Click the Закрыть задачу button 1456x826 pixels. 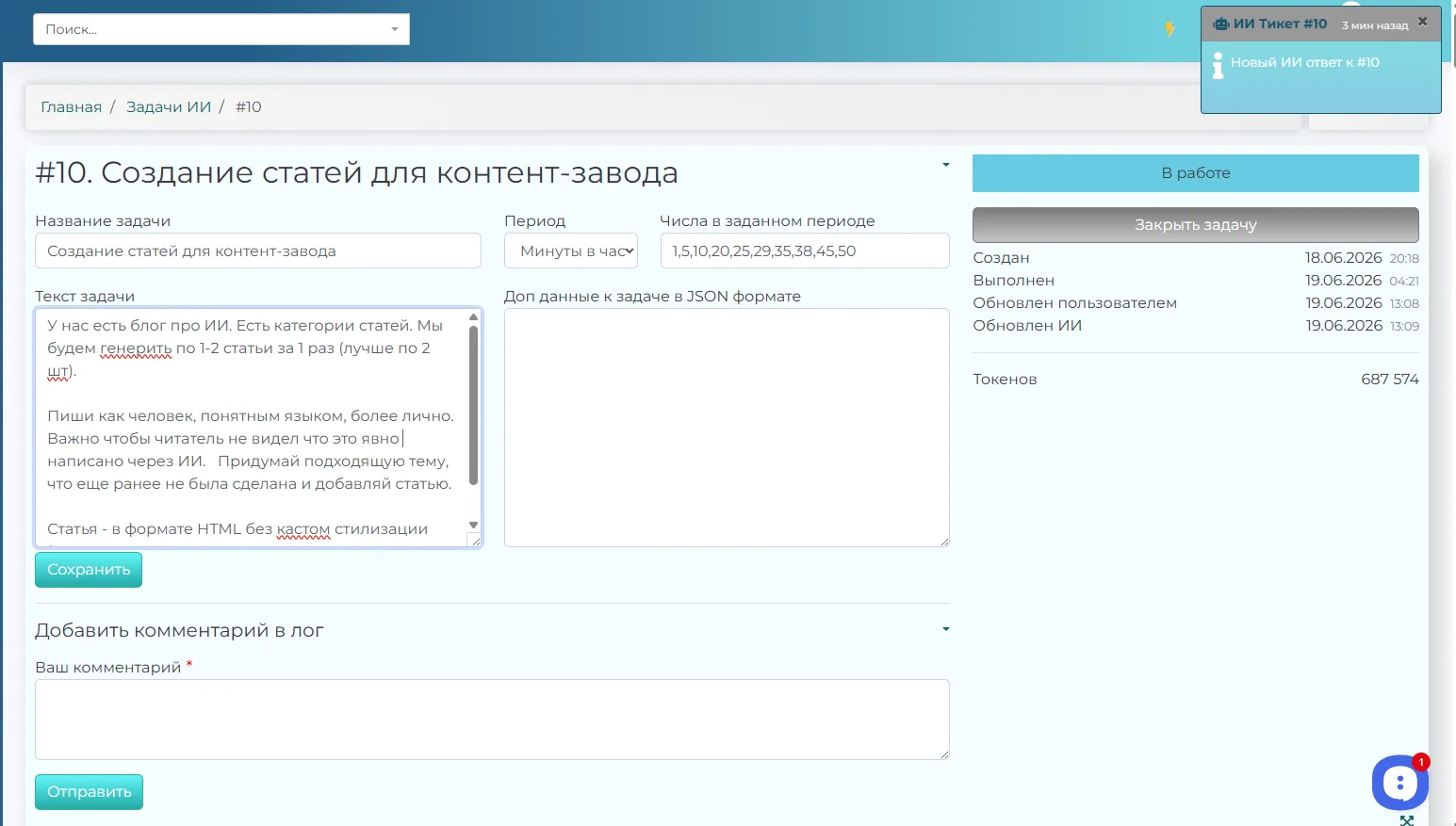pos(1195,225)
